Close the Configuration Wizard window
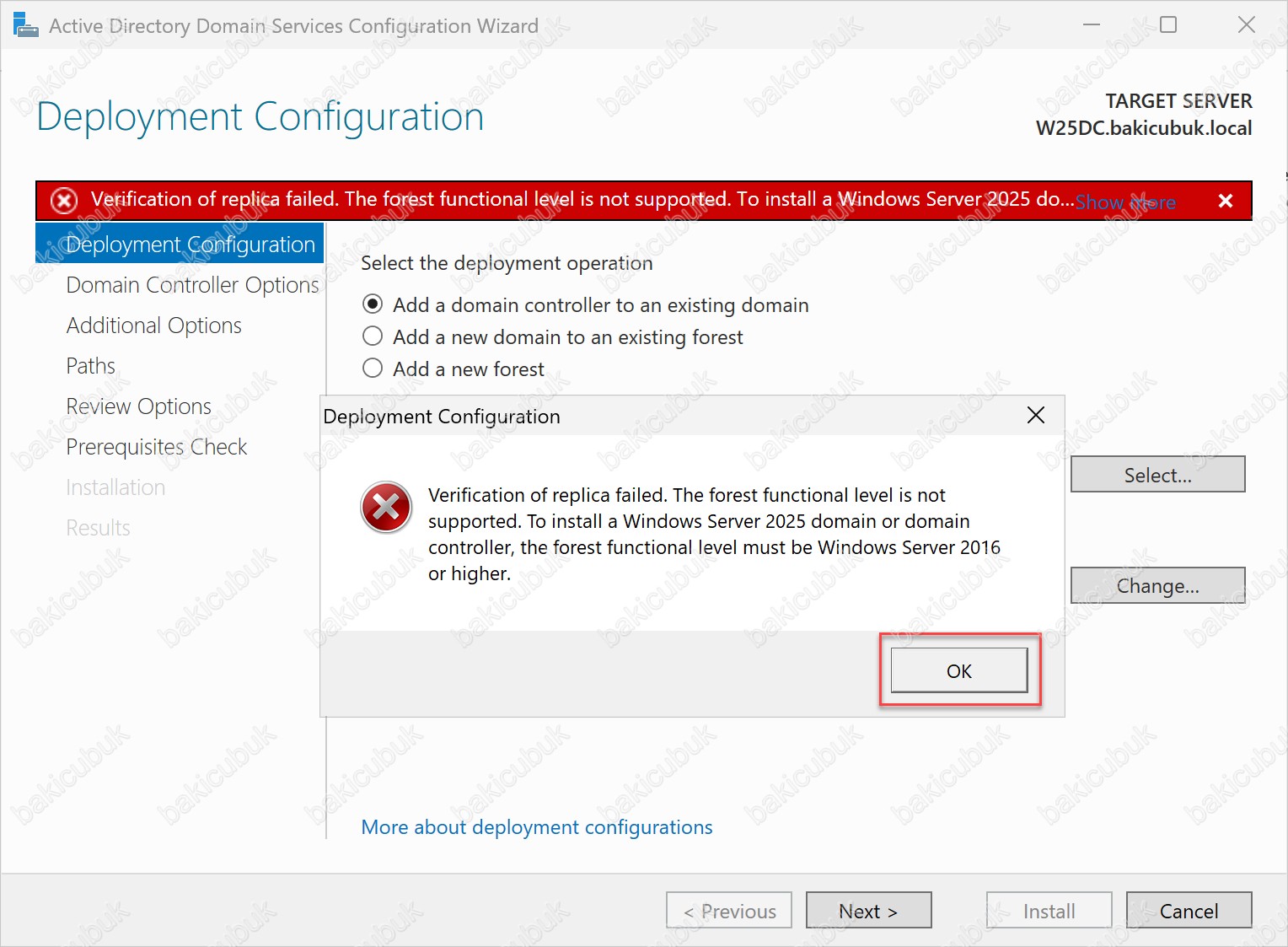1288x947 pixels. pos(1247,24)
